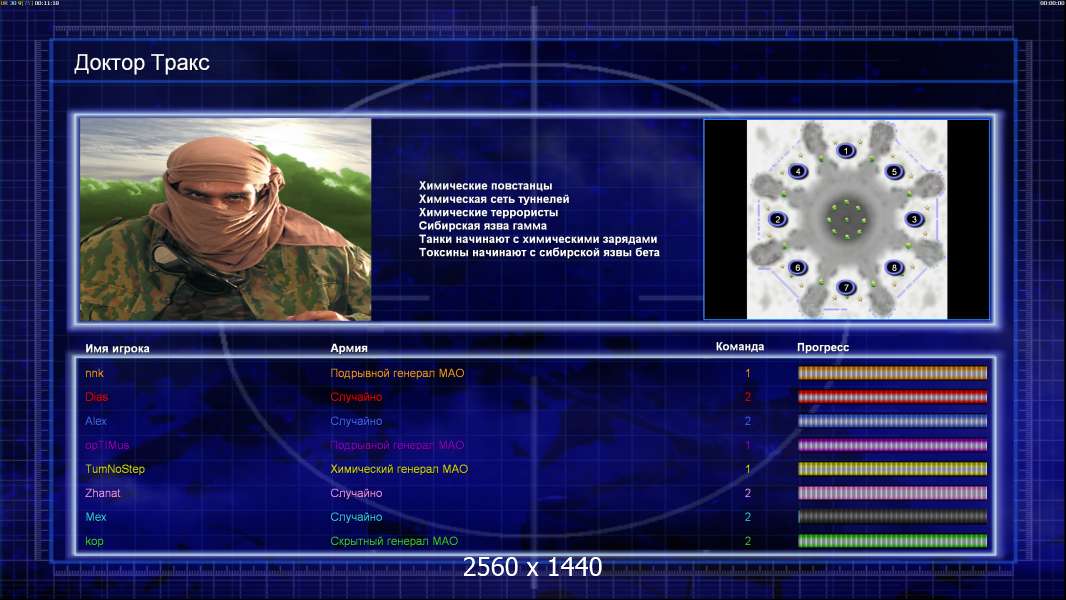Click 'Подрывной генерал МАО' in nnk's row
Screen dimensions: 1066x600
(397, 373)
